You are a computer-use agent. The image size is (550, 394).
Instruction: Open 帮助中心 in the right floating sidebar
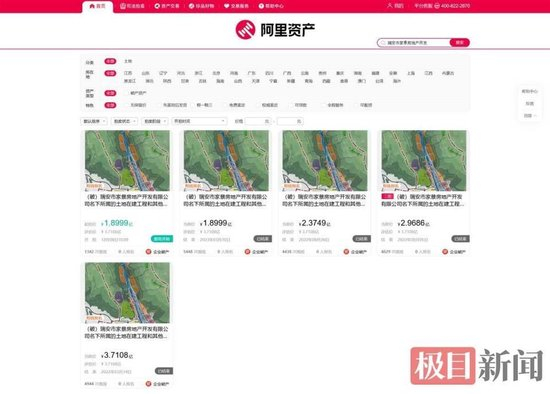click(x=529, y=91)
